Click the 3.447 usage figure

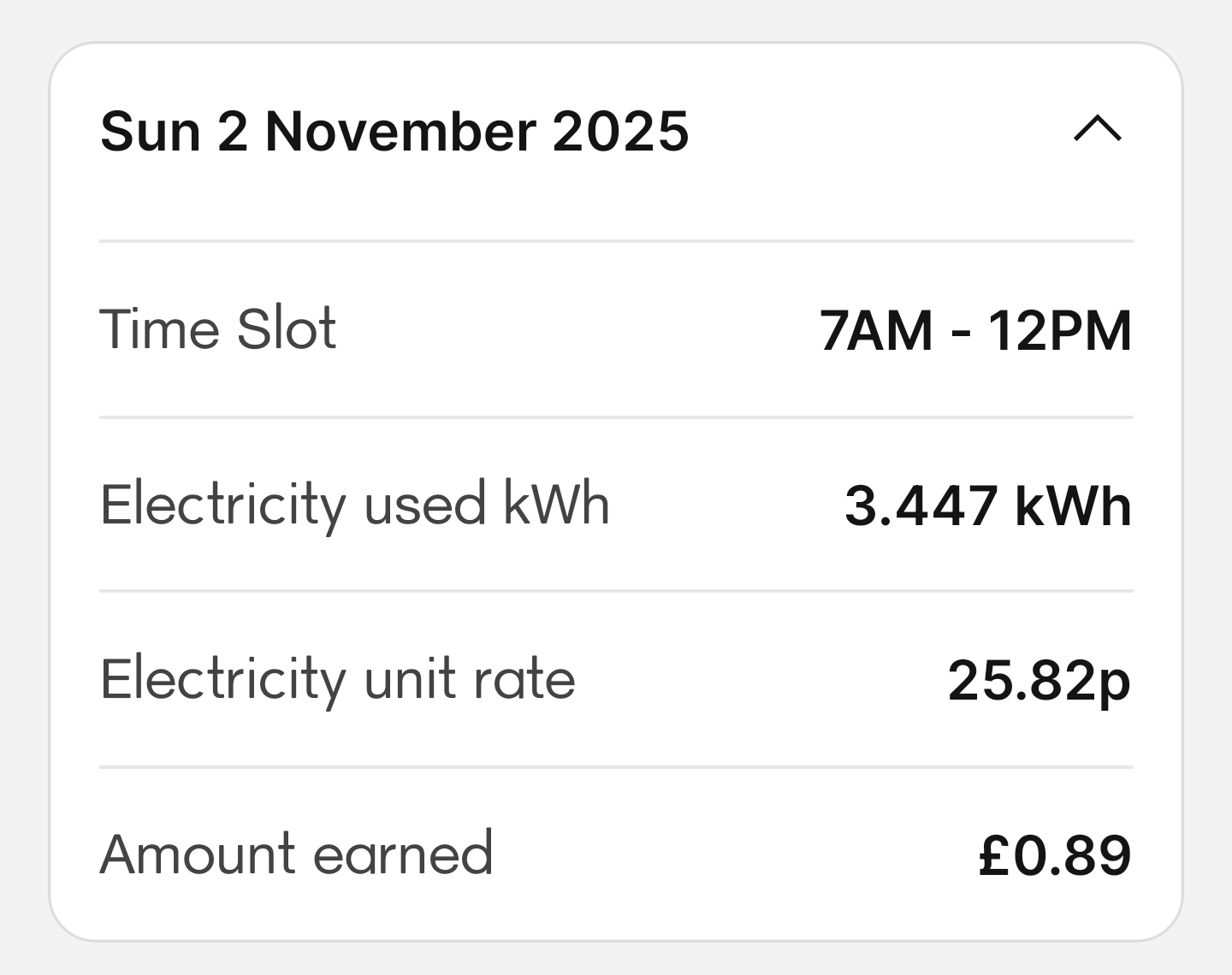(x=921, y=505)
